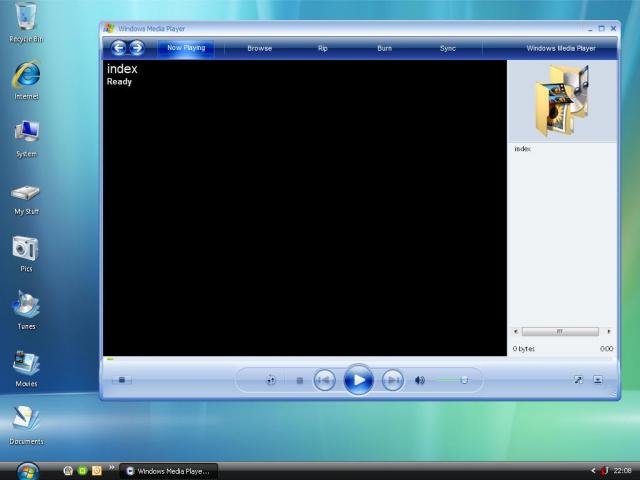Screen dimensions: 640x480
Task: Click the volume slider handle
Action: [x=464, y=380]
